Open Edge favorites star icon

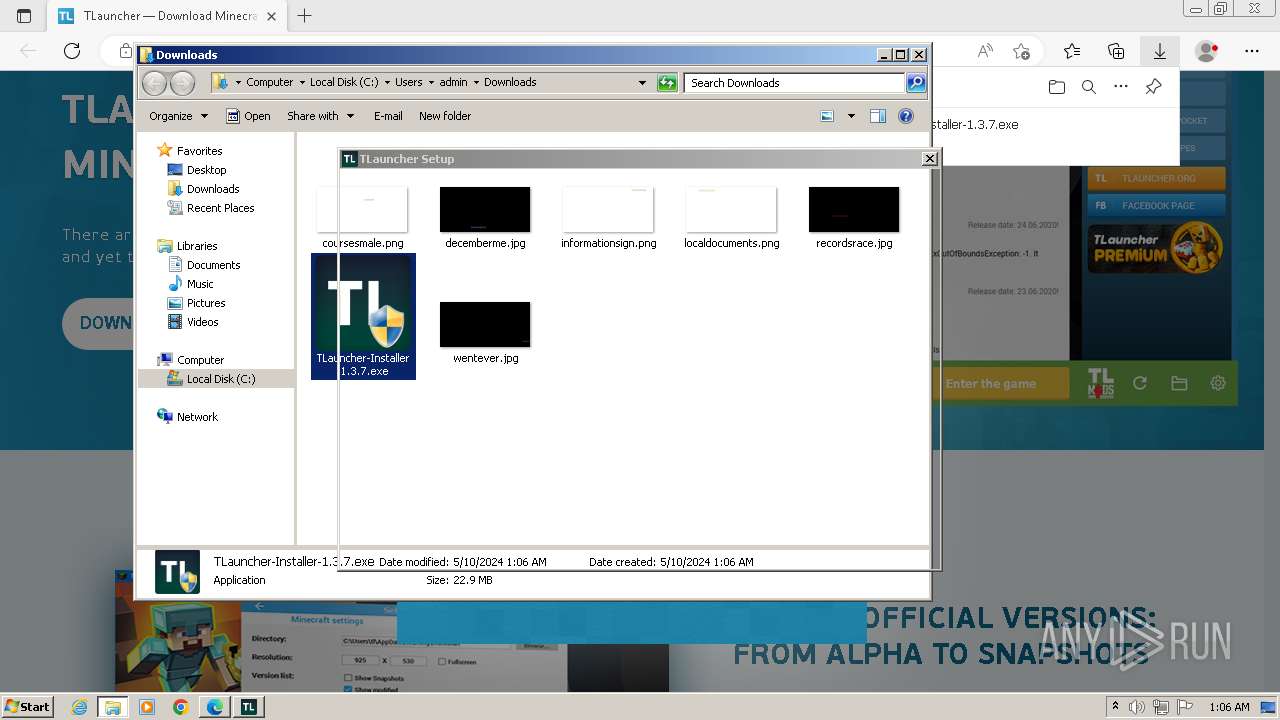coord(1072,51)
